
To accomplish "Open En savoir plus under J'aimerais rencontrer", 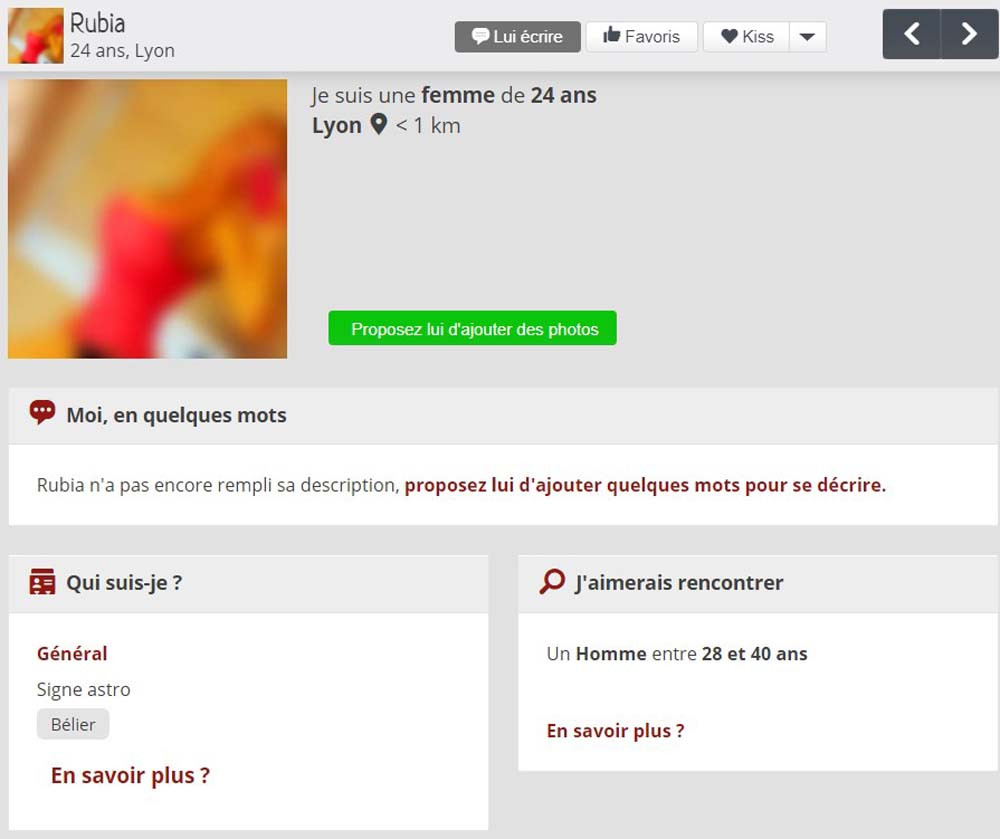I will 615,731.
